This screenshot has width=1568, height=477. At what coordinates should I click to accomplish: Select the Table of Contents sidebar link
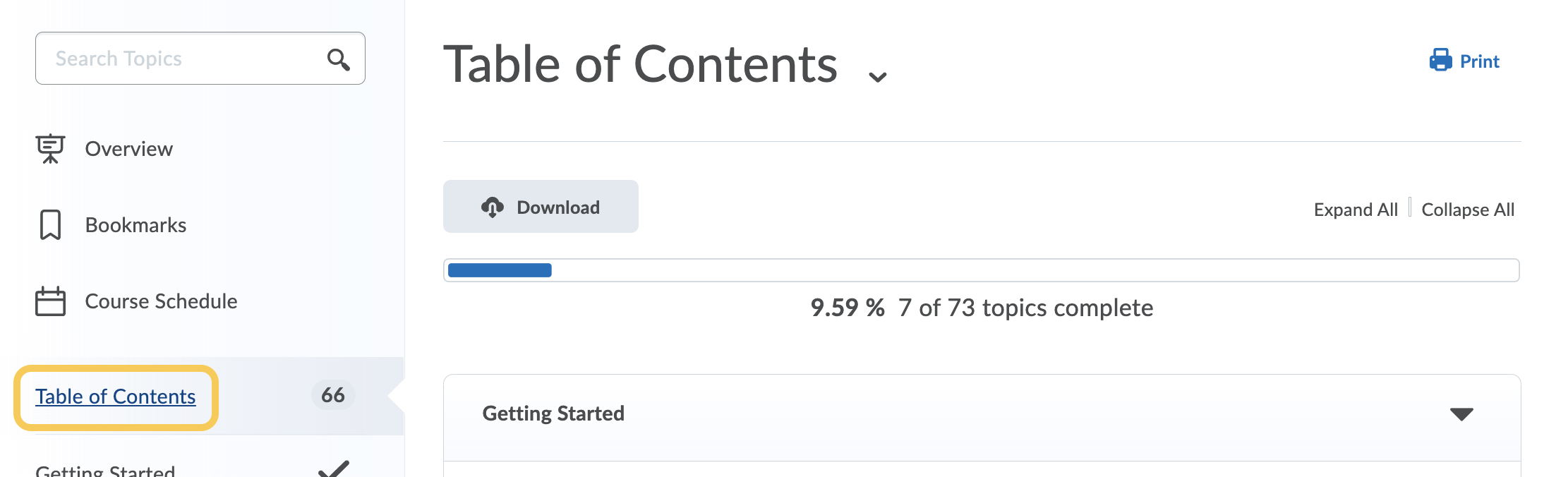[x=116, y=397]
